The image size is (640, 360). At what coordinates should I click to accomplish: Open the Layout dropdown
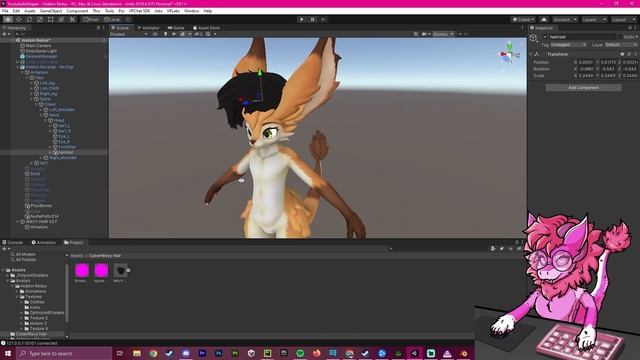623,19
